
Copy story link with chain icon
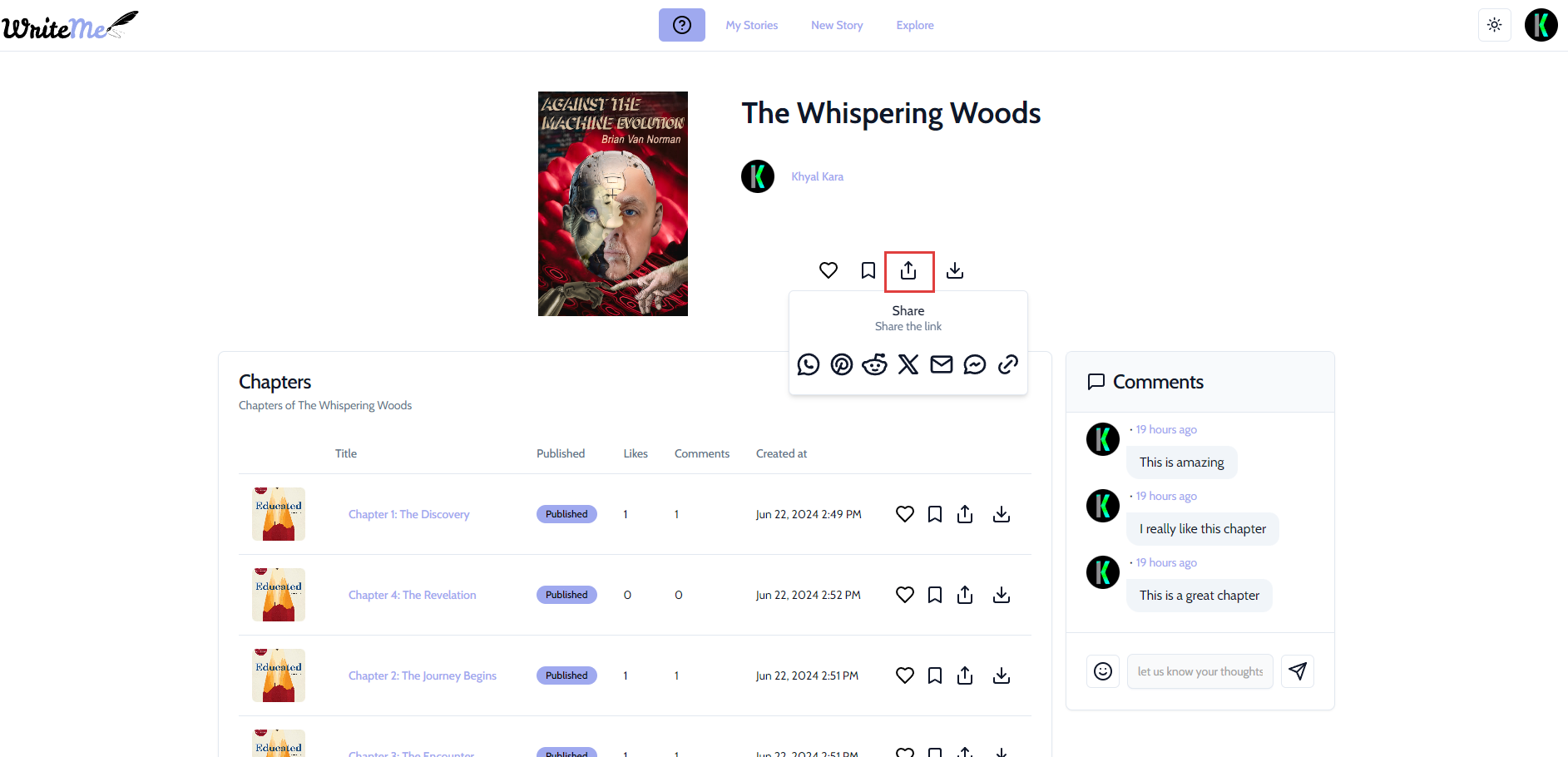pyautogui.click(x=1008, y=364)
